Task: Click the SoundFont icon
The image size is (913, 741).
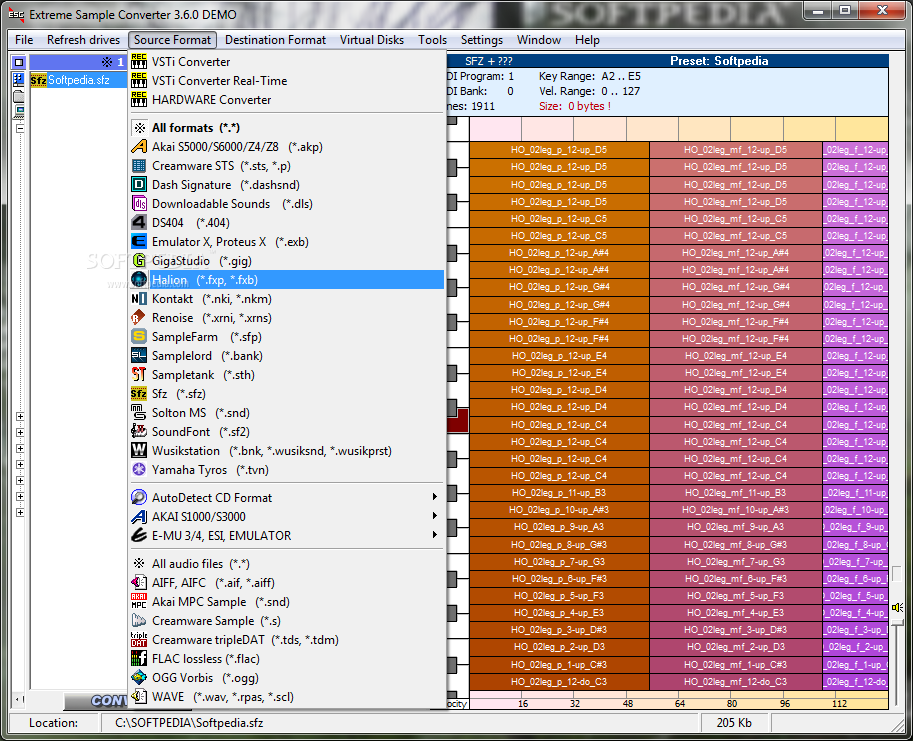Action: 139,432
